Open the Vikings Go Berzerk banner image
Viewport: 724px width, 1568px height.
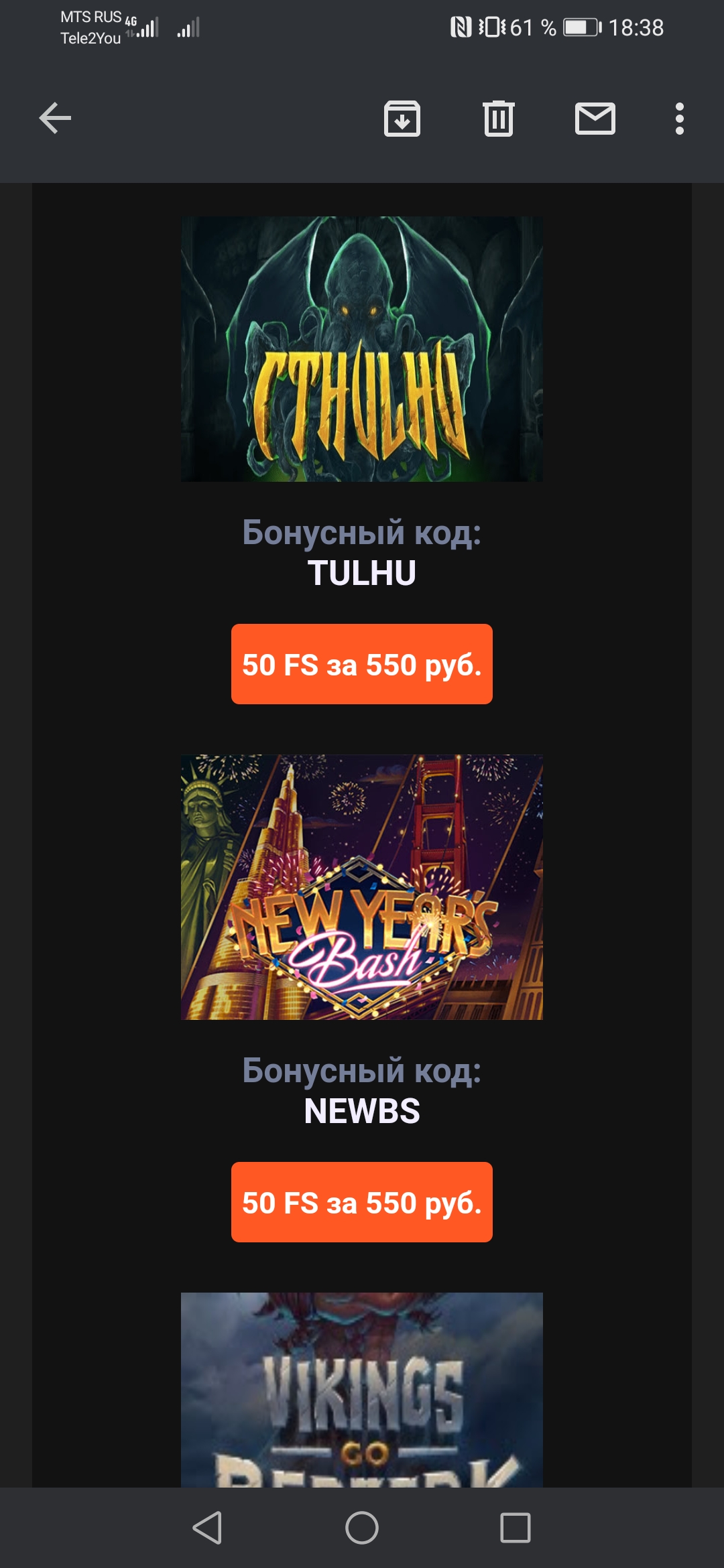[x=362, y=1390]
